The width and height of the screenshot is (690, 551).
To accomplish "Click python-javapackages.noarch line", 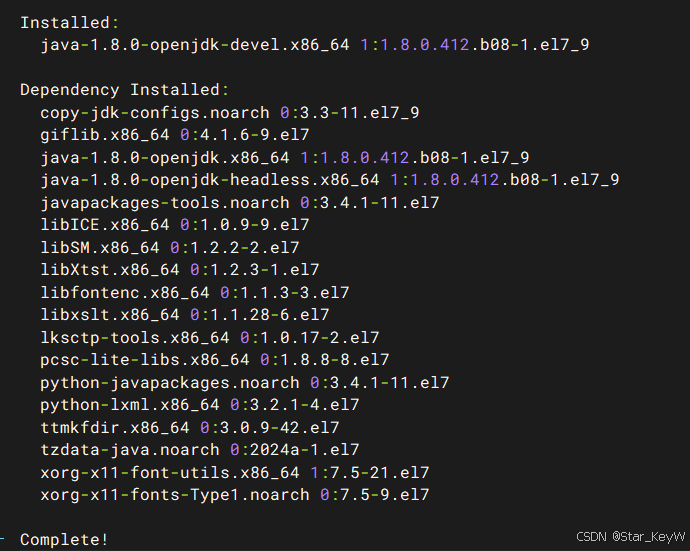I will [x=245, y=383].
